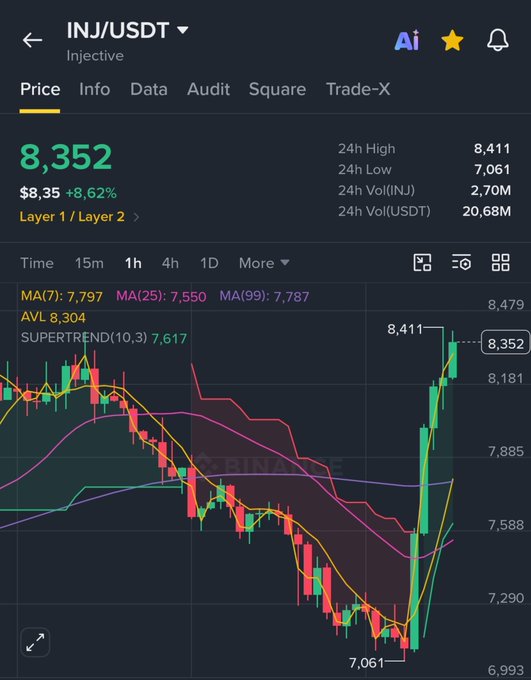Tap the 24h Vol(USDT) value 20,68M

[486, 211]
